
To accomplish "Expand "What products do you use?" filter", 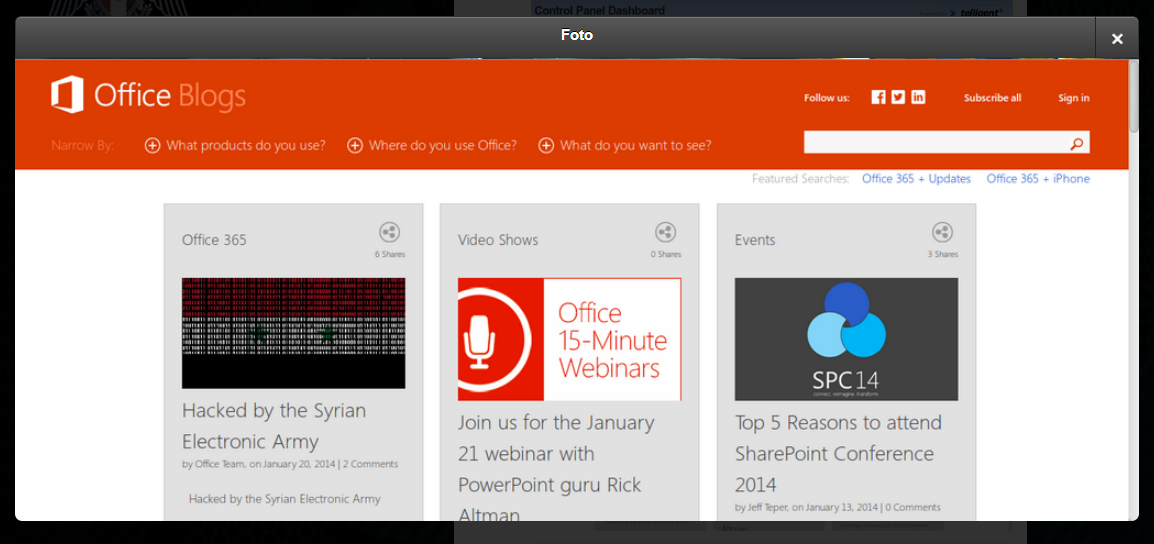I will point(236,146).
